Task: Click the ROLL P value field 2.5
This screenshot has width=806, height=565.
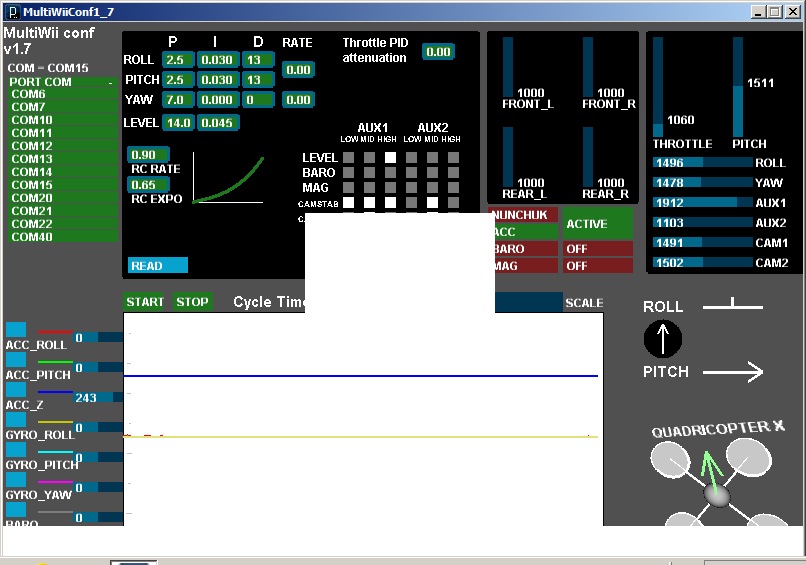Action: coord(178,60)
